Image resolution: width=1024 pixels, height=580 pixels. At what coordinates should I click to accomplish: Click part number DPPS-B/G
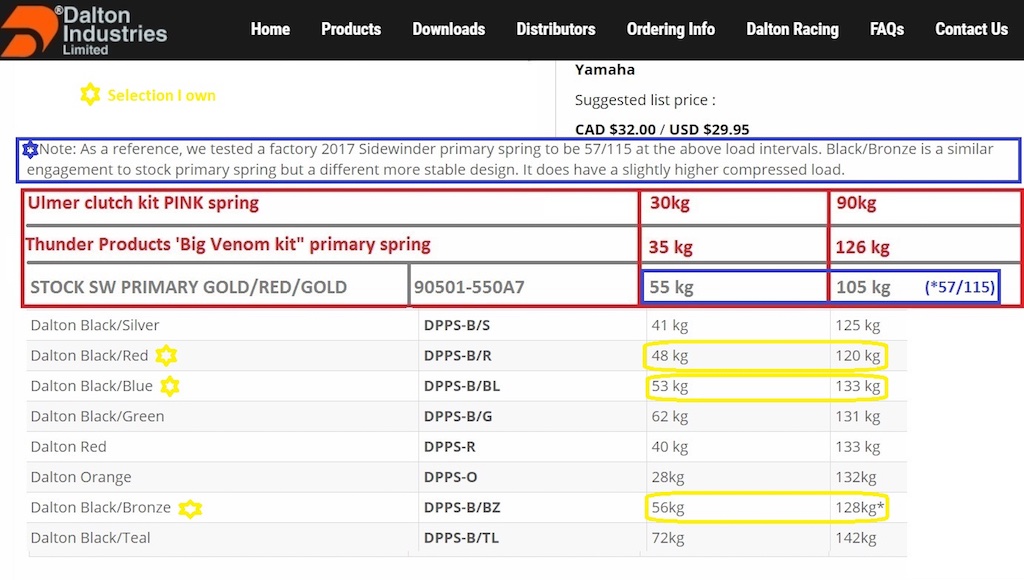point(458,416)
